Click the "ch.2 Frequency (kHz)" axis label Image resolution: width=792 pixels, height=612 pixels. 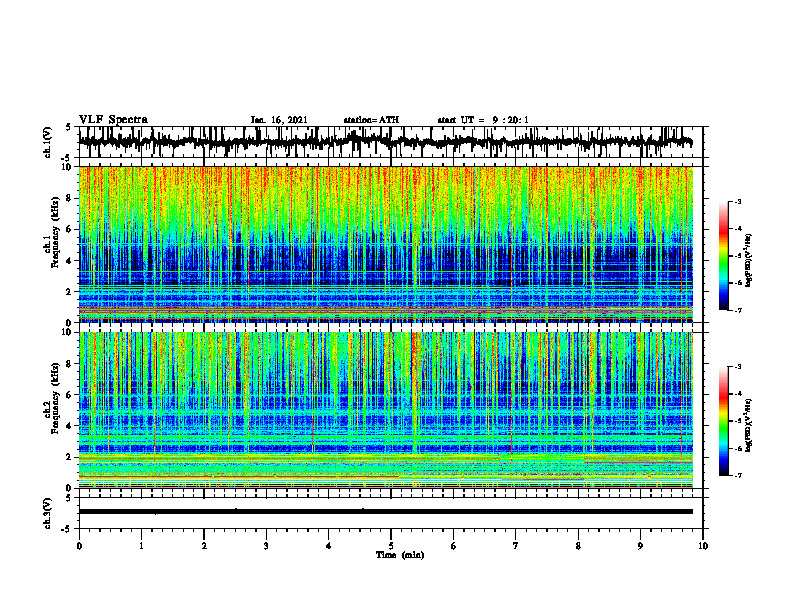[52, 398]
